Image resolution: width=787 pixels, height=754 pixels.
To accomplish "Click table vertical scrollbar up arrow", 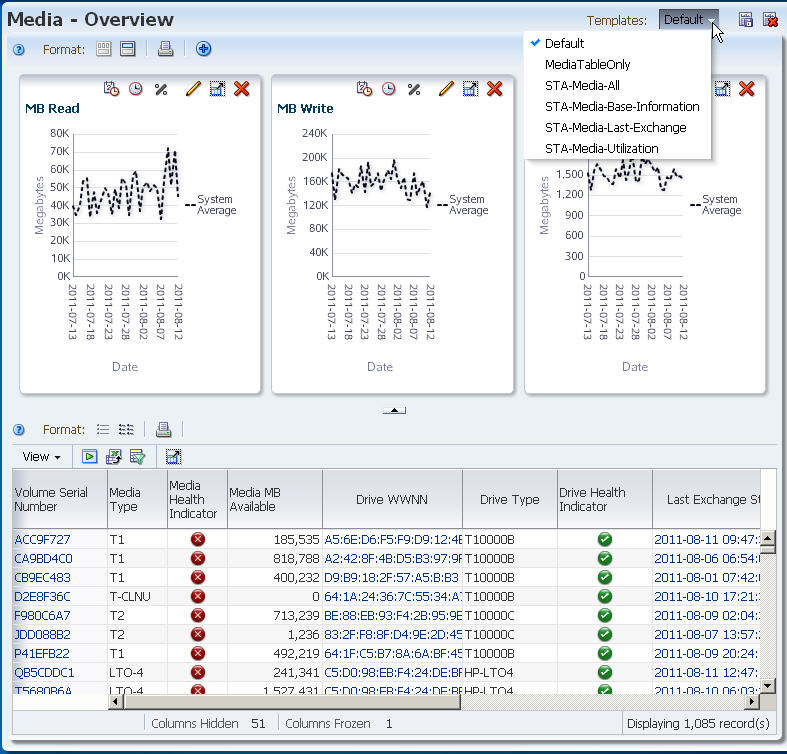I will (x=768, y=539).
